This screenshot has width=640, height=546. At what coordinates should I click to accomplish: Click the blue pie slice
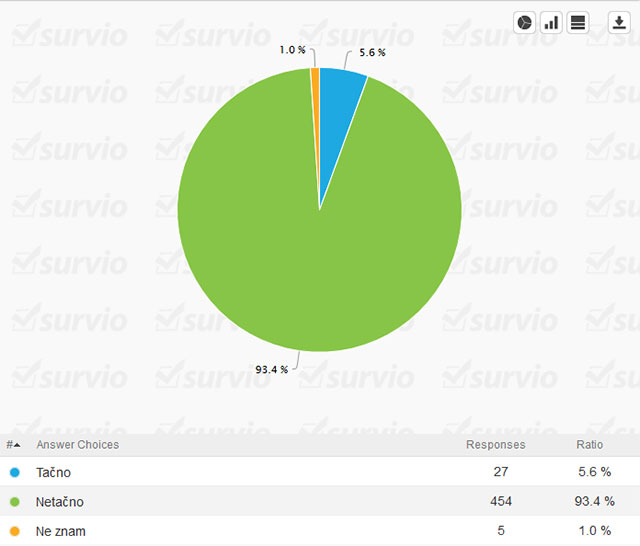point(338,100)
